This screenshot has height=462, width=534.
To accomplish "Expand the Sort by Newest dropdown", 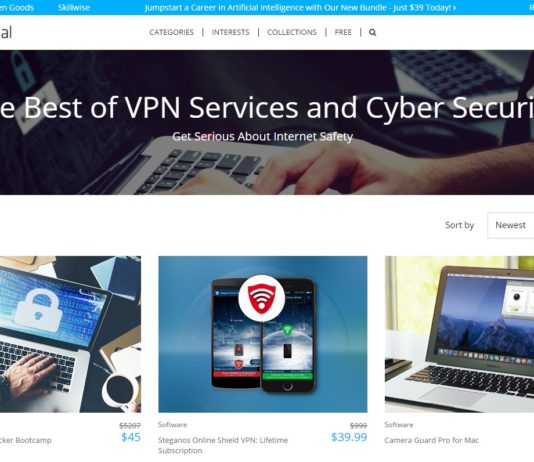I will click(x=511, y=225).
